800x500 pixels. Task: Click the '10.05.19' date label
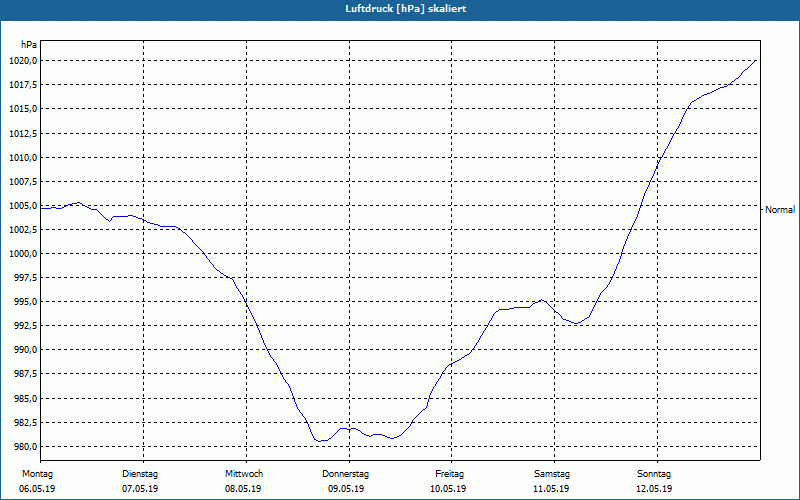[x=448, y=489]
